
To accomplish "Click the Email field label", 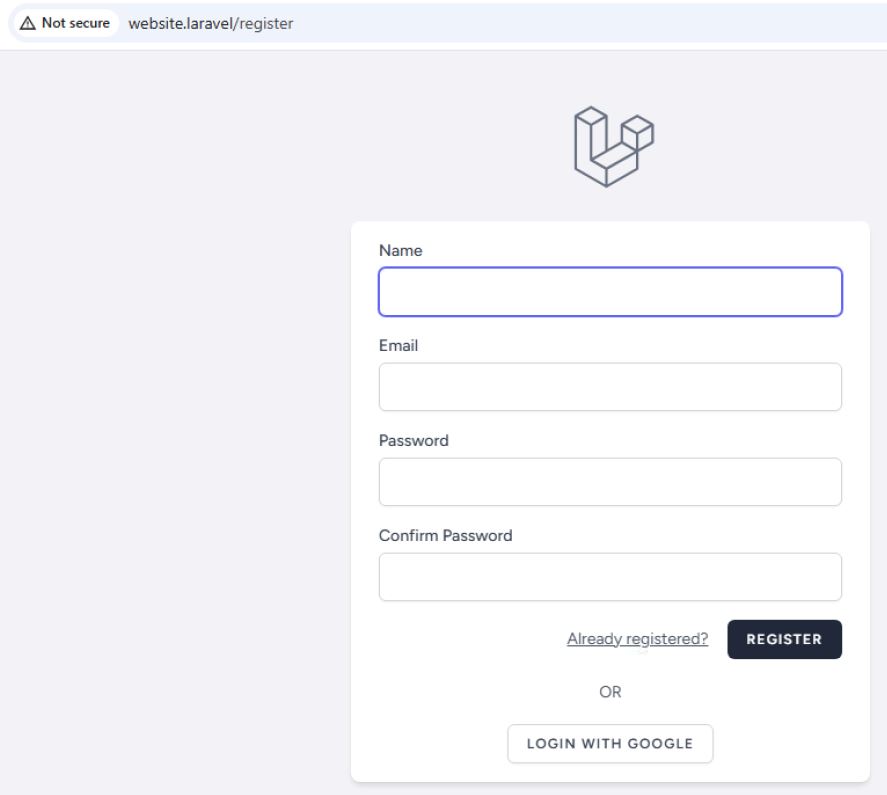I will [399, 346].
